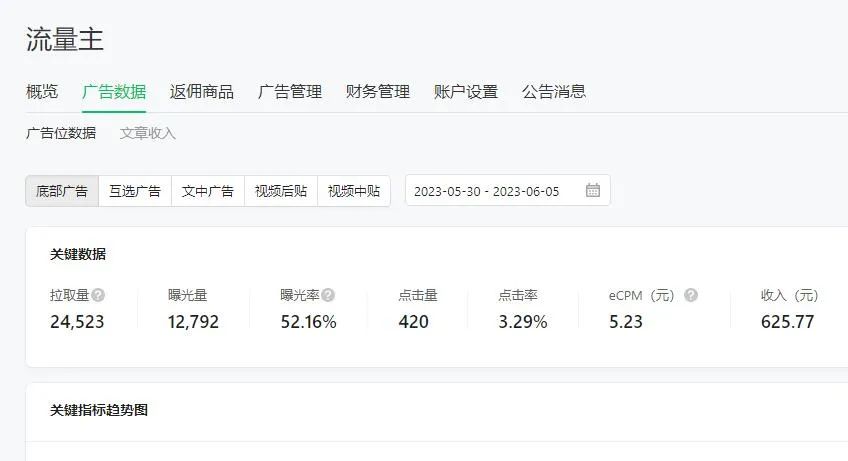Click help icon next to 拉取量
Image resolution: width=848 pixels, height=461 pixels.
coord(98,295)
